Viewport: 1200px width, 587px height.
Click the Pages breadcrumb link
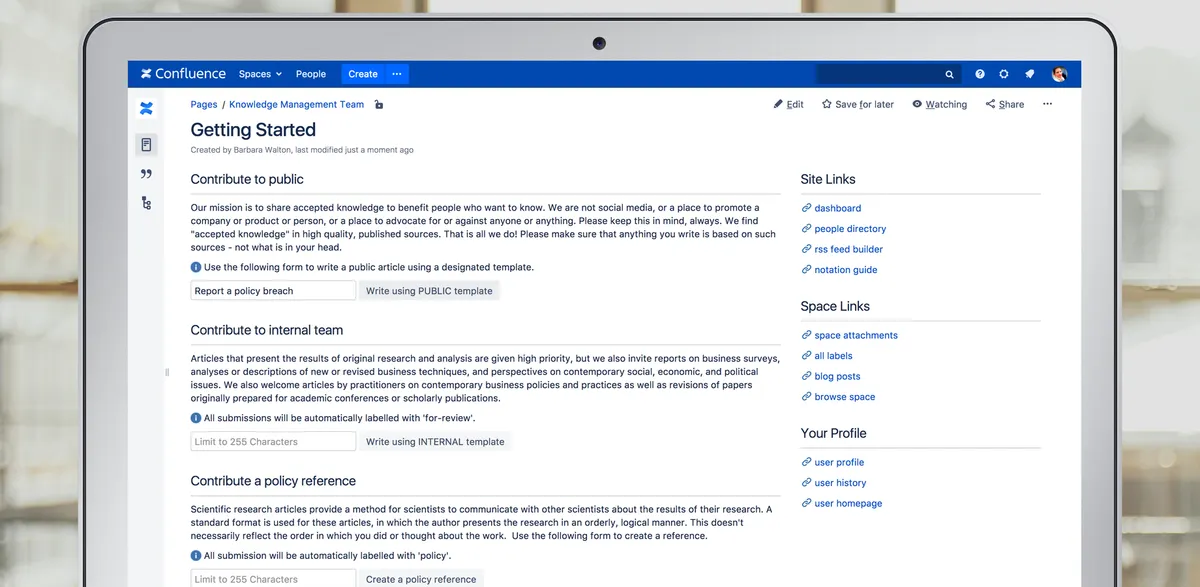(204, 104)
